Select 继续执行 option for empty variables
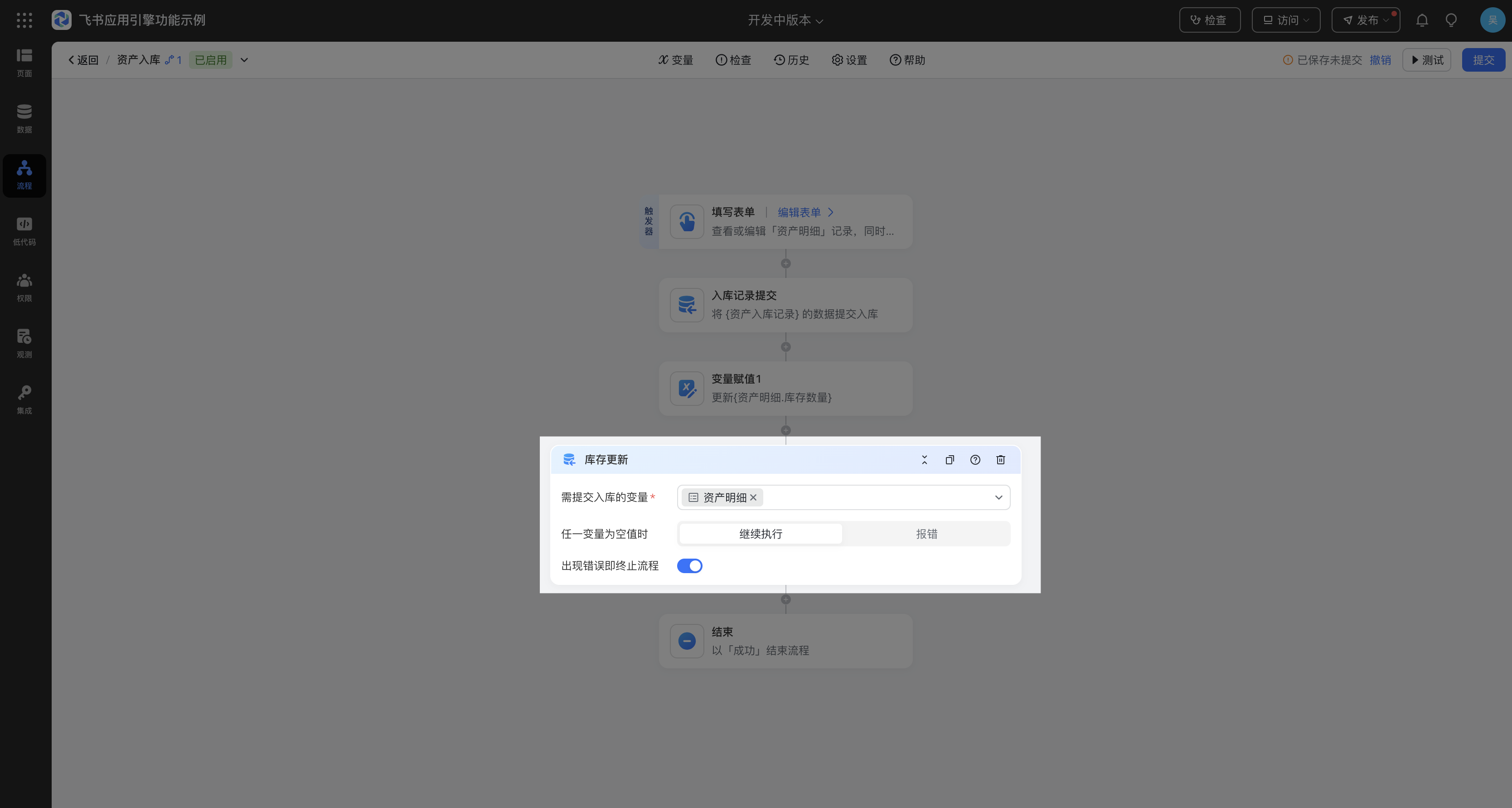1512x808 pixels. coord(760,534)
